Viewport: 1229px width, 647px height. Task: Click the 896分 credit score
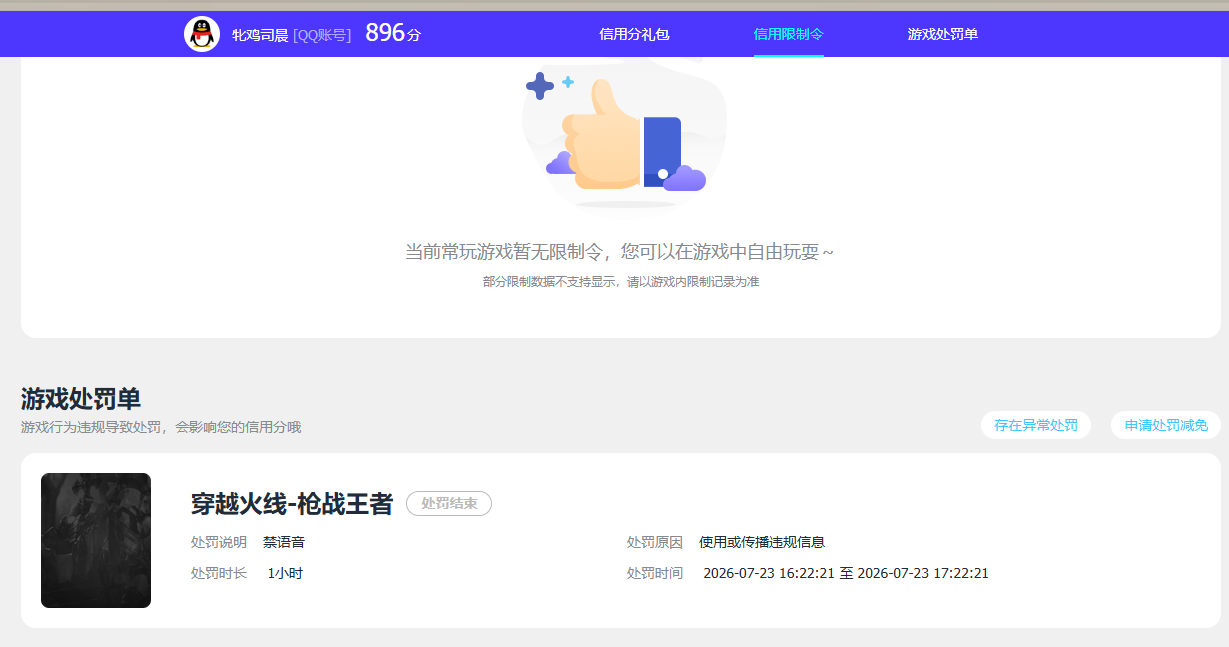[393, 33]
